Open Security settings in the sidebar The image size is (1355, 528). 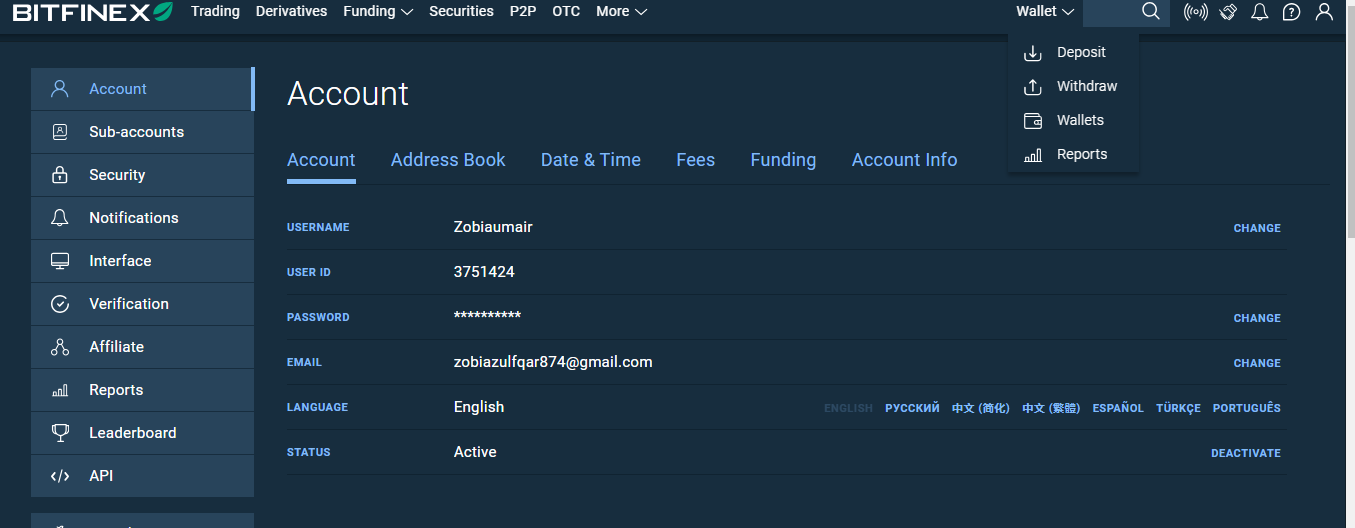[142, 175]
